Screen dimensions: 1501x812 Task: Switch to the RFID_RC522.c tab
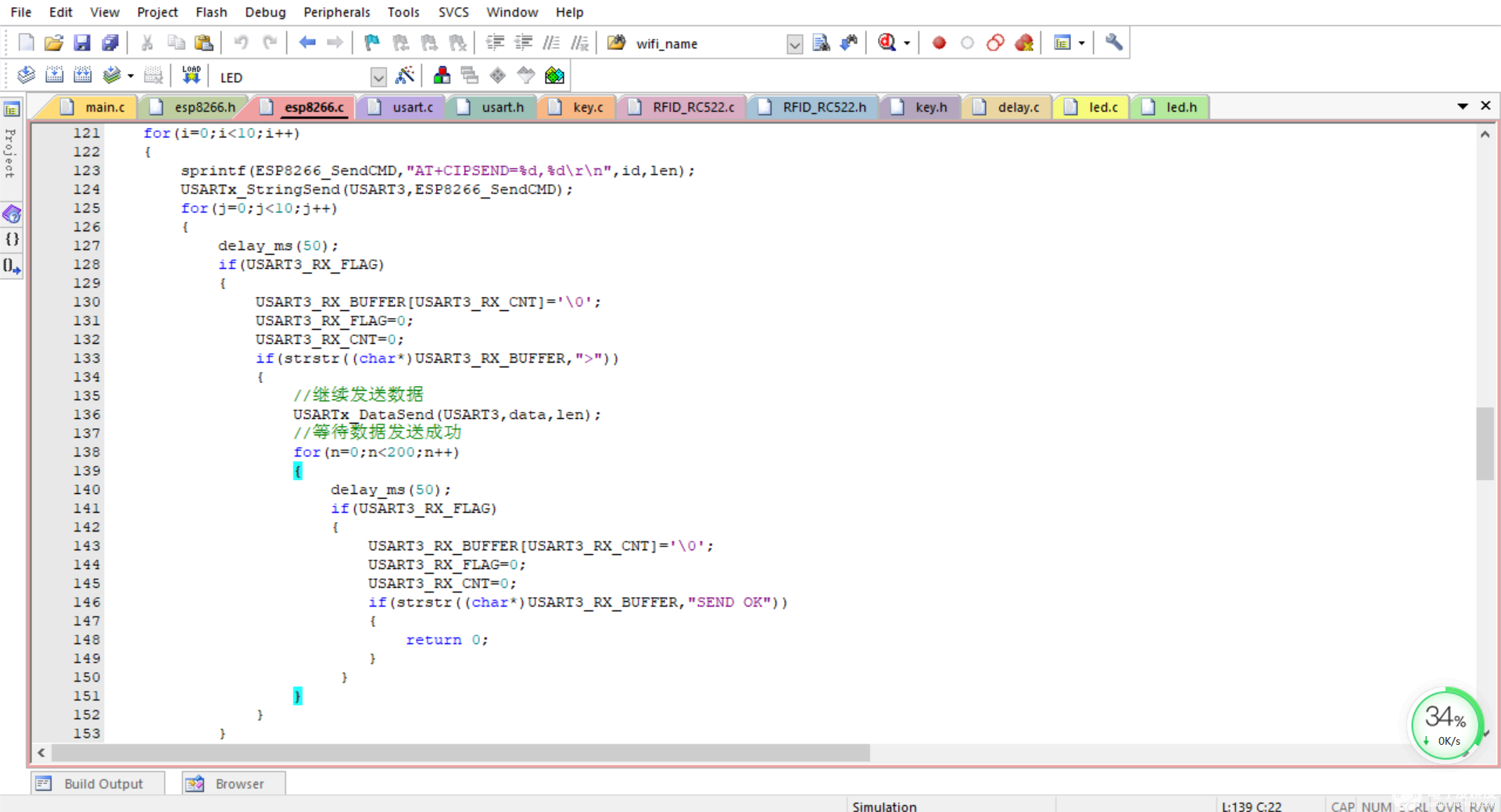coord(693,107)
